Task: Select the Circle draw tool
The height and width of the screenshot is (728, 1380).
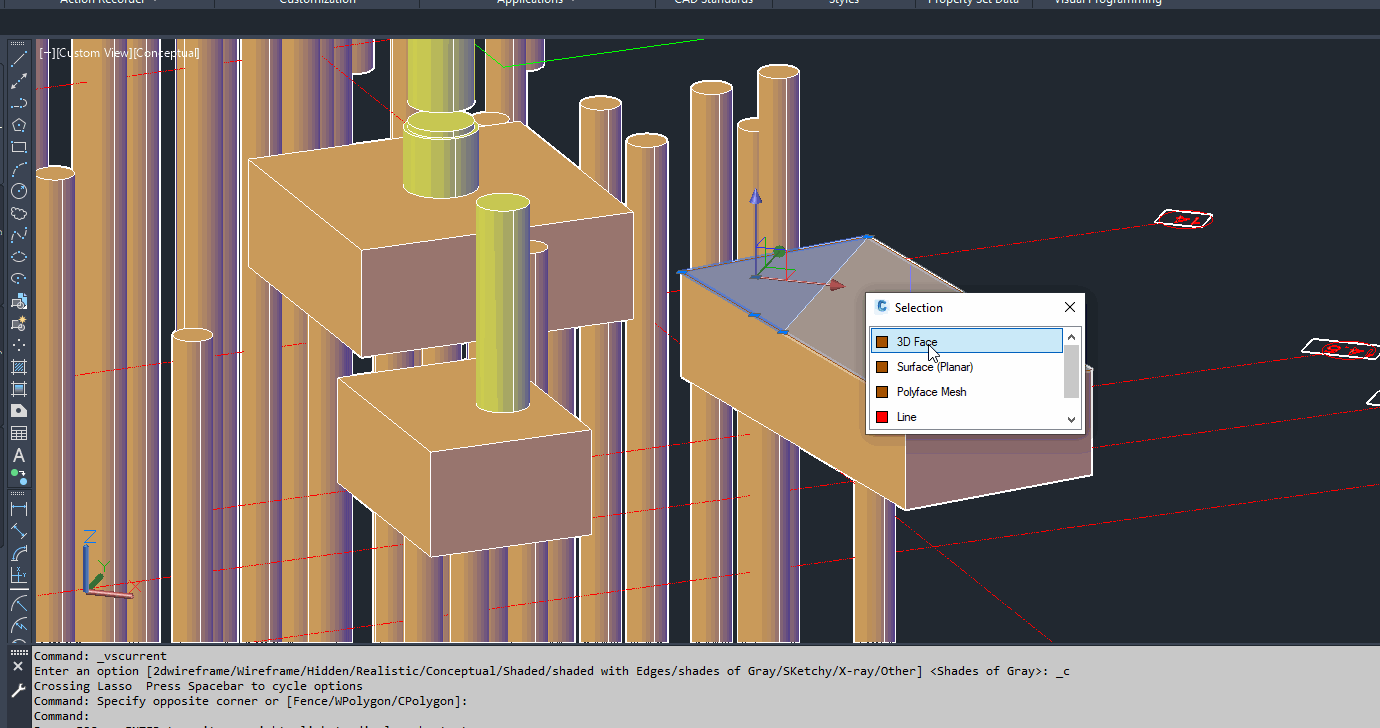Action: coord(18,191)
